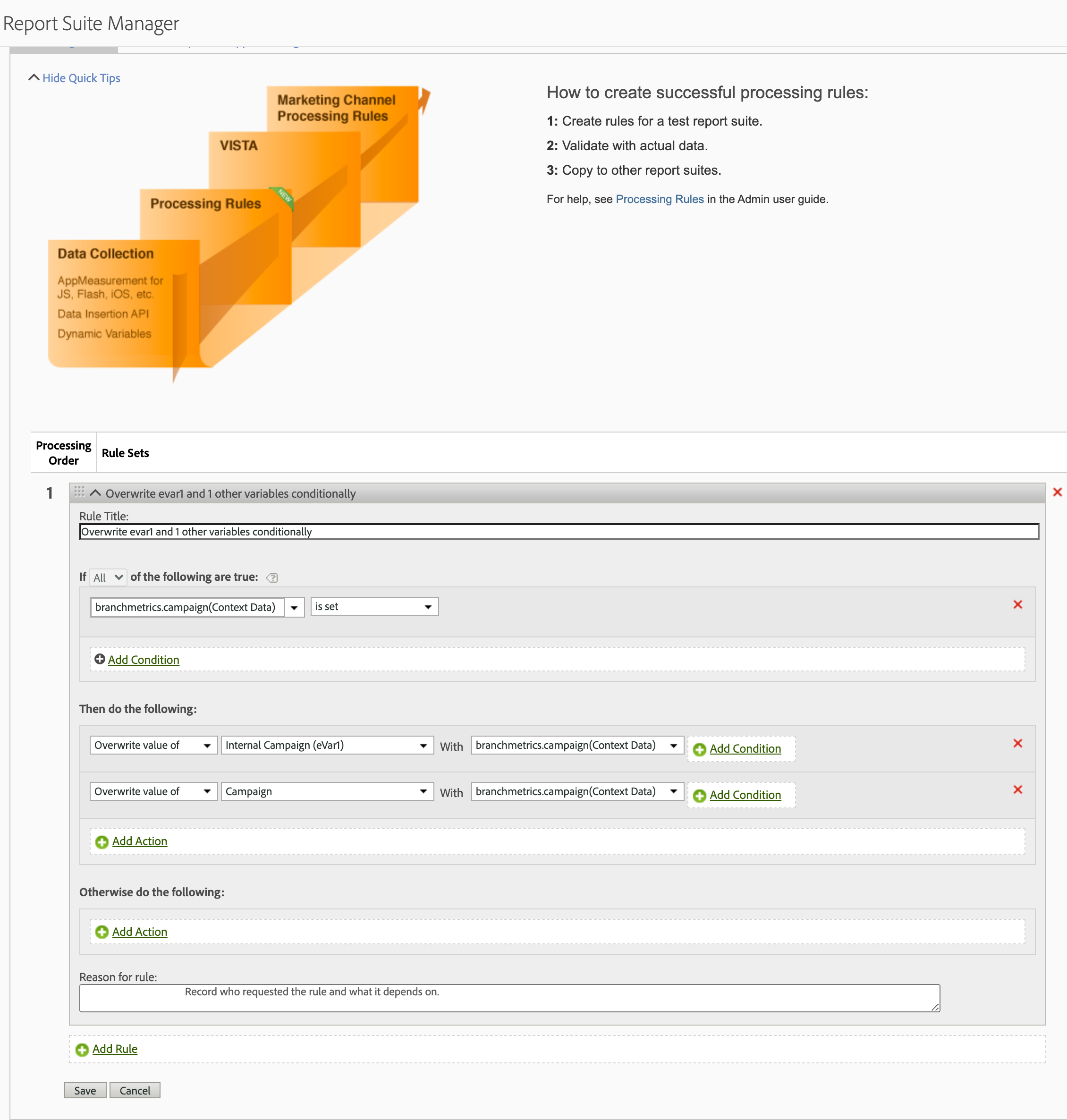Click the Processing Order column header
This screenshot has height=1120, width=1067.
pyautogui.click(x=63, y=453)
